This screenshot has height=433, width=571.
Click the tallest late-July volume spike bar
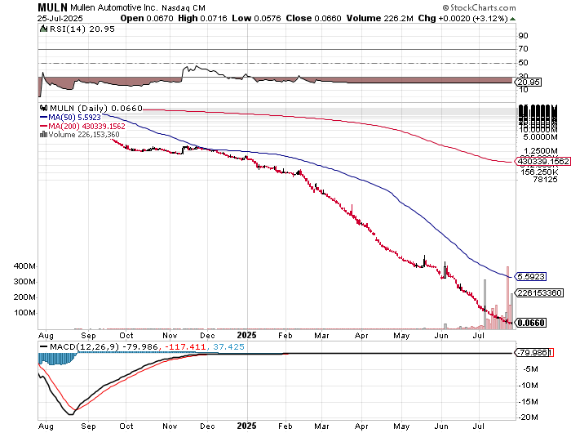[x=508, y=298]
